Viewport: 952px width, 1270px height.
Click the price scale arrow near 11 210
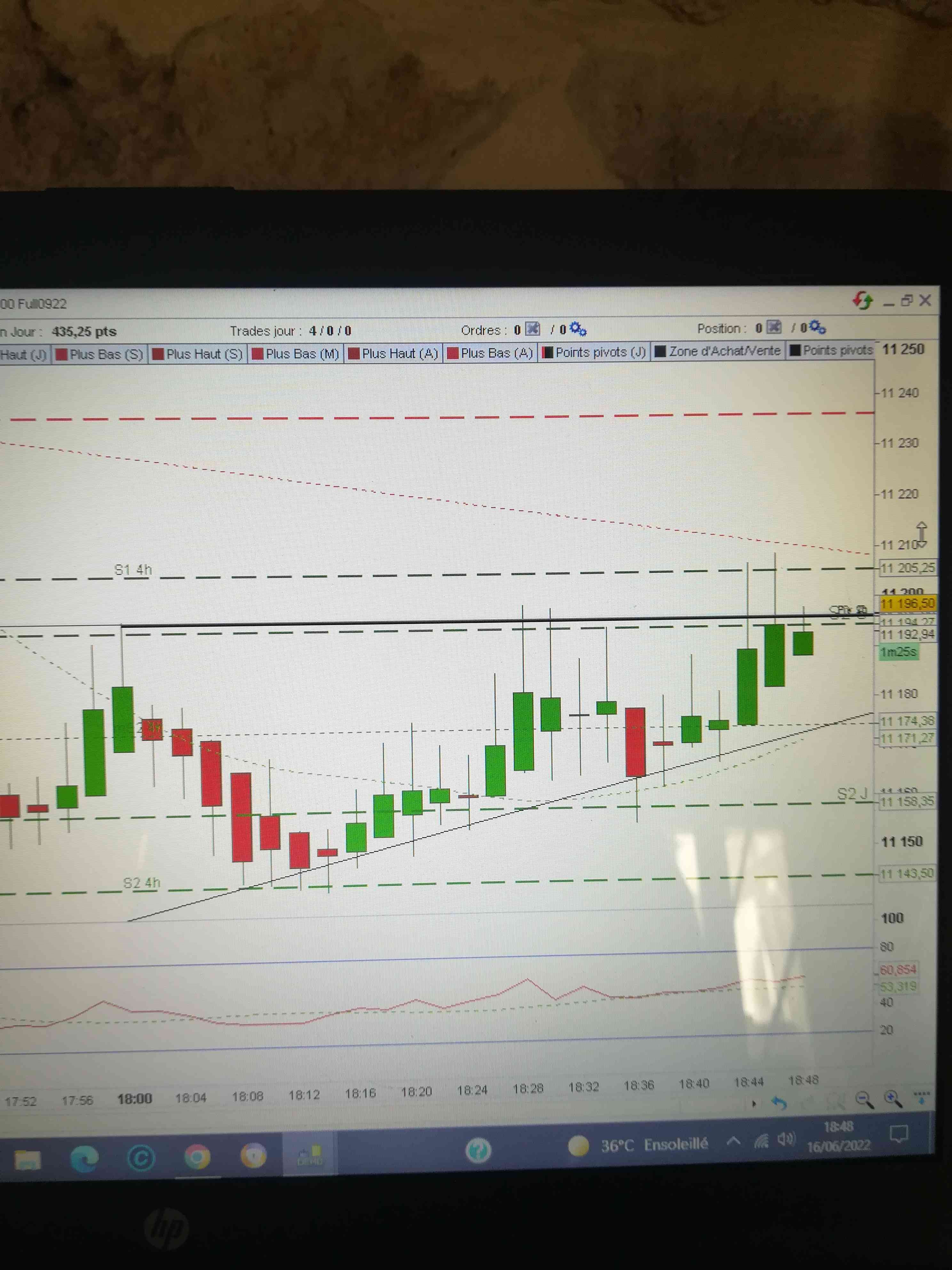click(x=922, y=535)
